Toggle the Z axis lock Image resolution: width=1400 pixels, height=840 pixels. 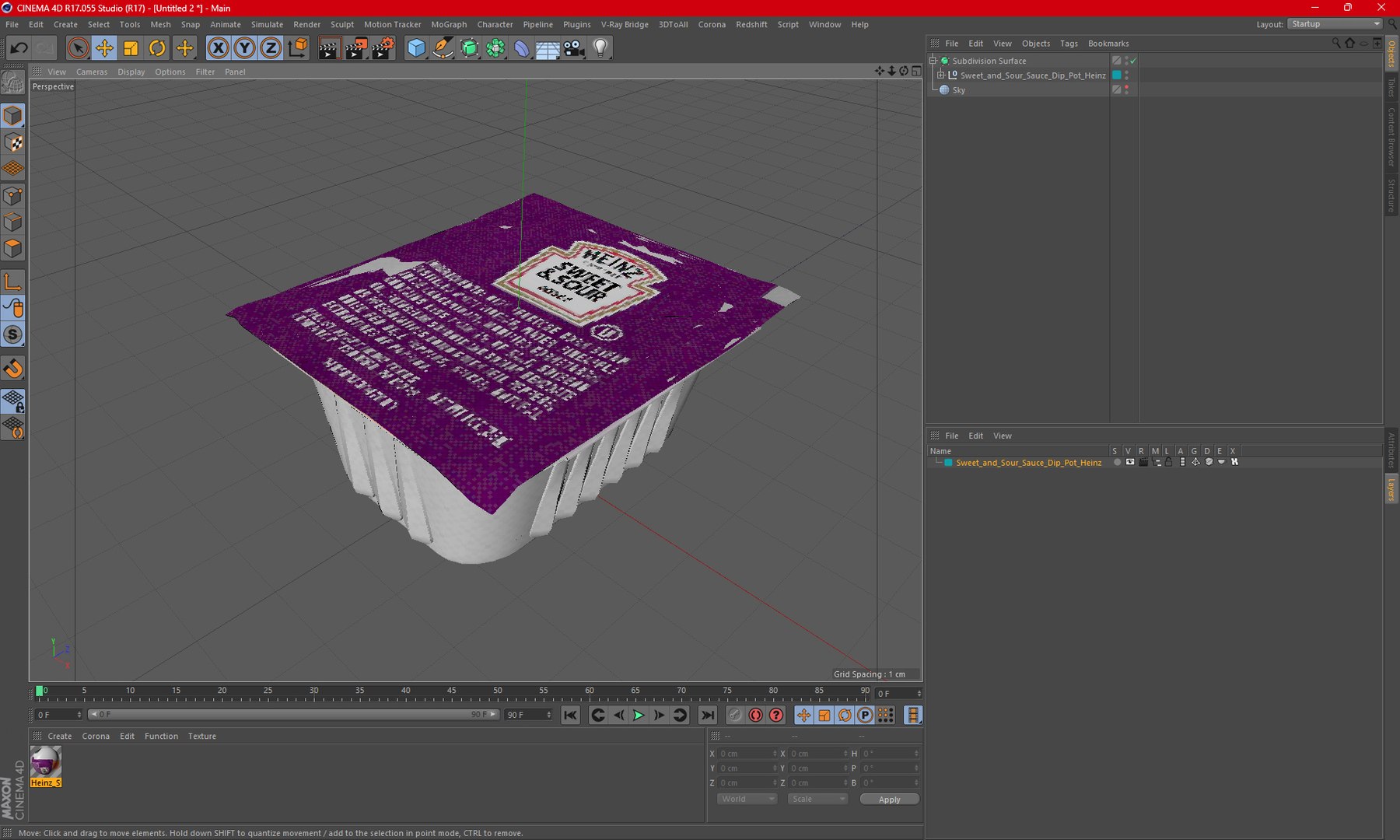pyautogui.click(x=271, y=48)
